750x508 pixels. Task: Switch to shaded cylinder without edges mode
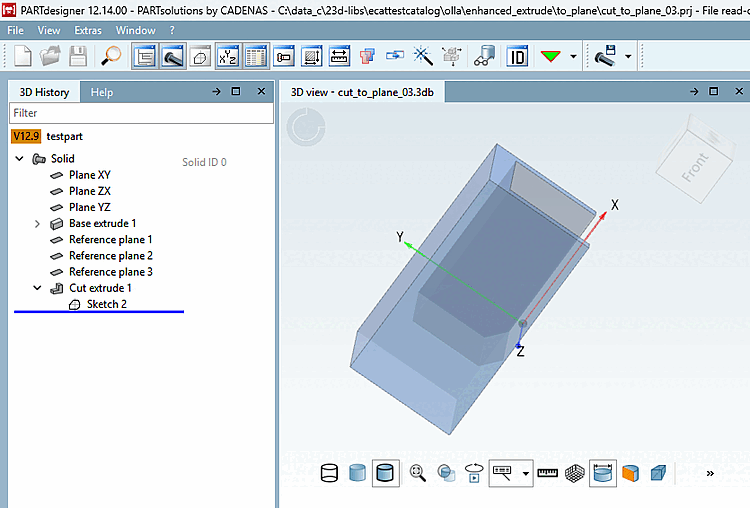coord(357,473)
